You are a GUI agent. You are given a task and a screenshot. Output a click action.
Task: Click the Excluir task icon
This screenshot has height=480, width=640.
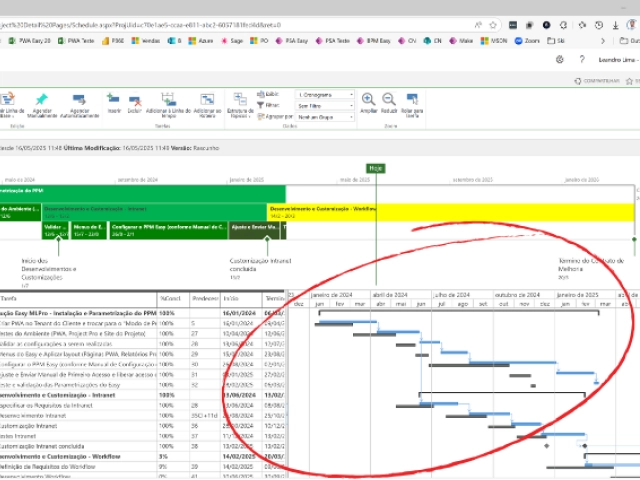134,99
